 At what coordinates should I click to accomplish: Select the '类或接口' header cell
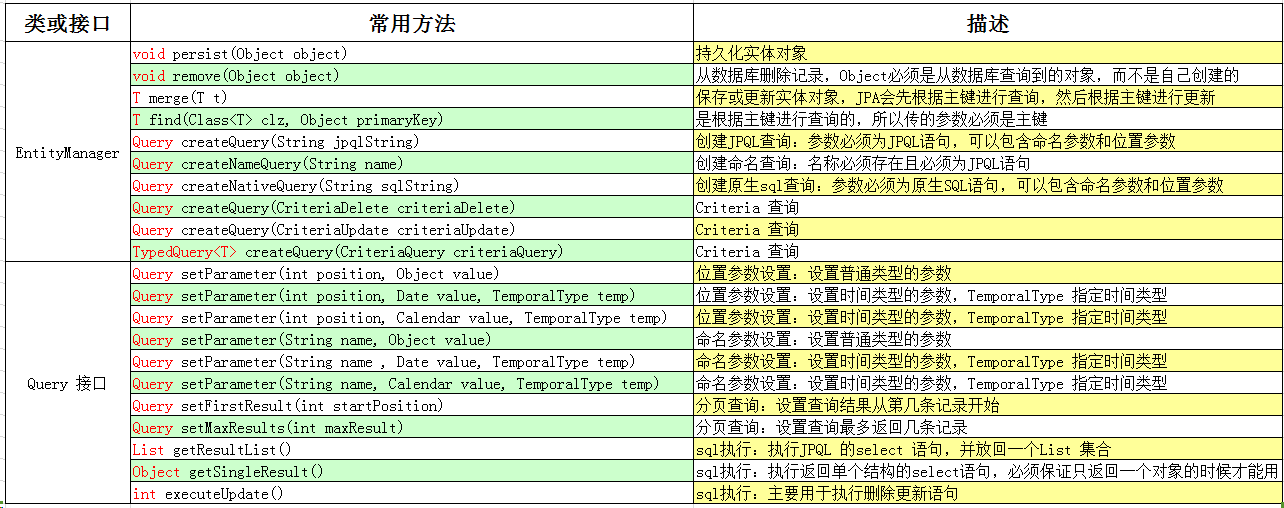coord(67,24)
